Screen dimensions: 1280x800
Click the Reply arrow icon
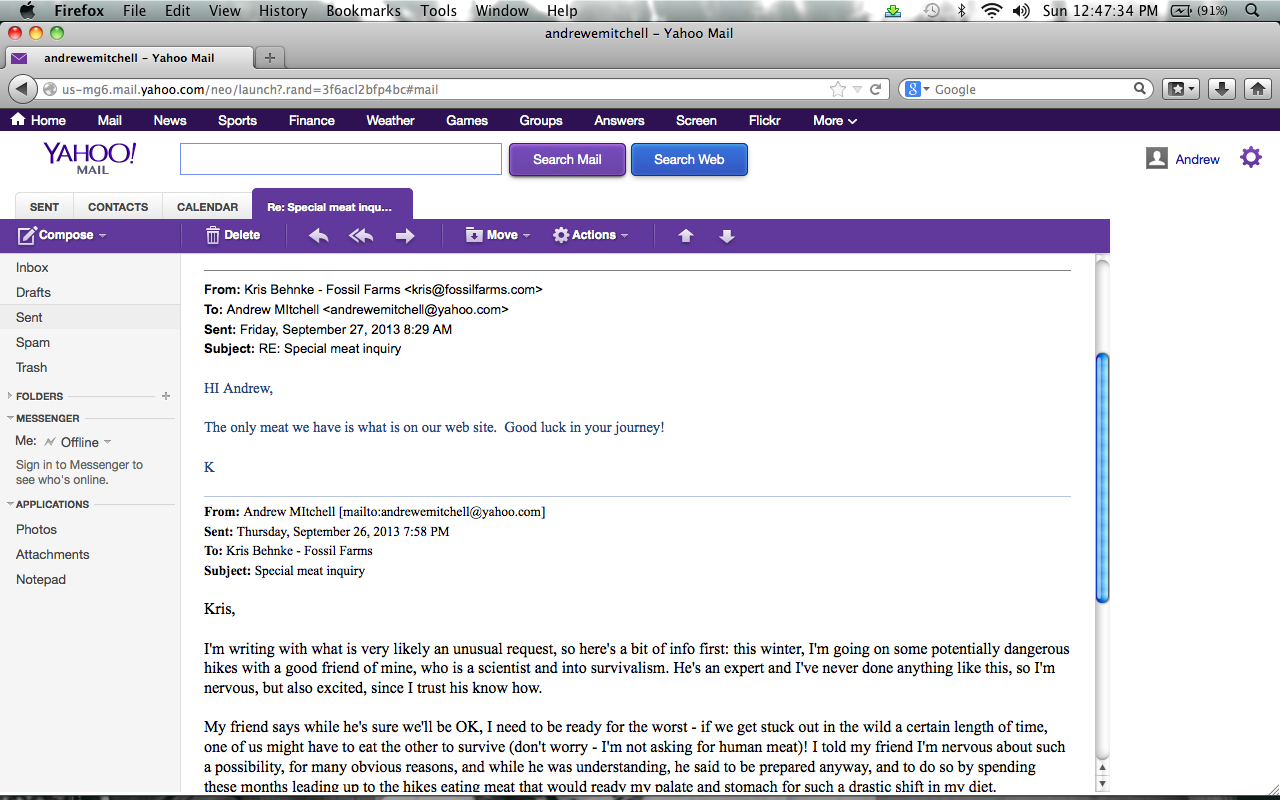319,236
